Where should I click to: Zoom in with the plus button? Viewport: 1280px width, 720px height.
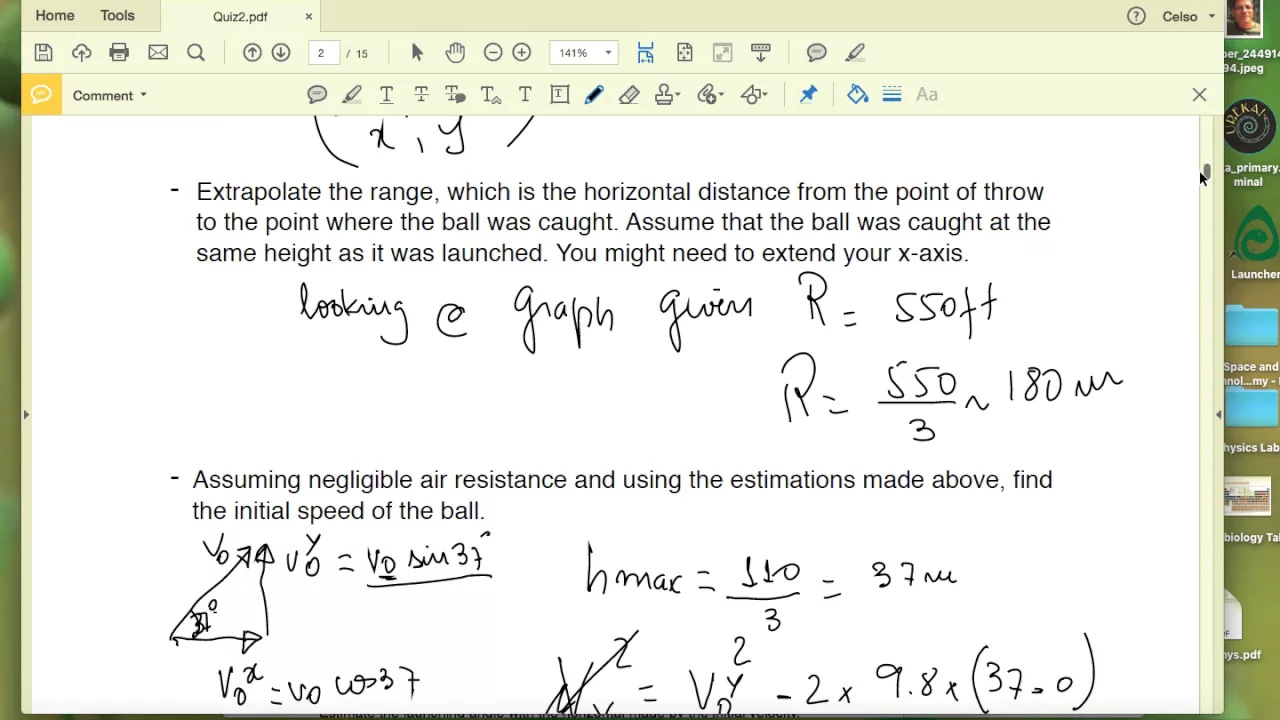[521, 53]
